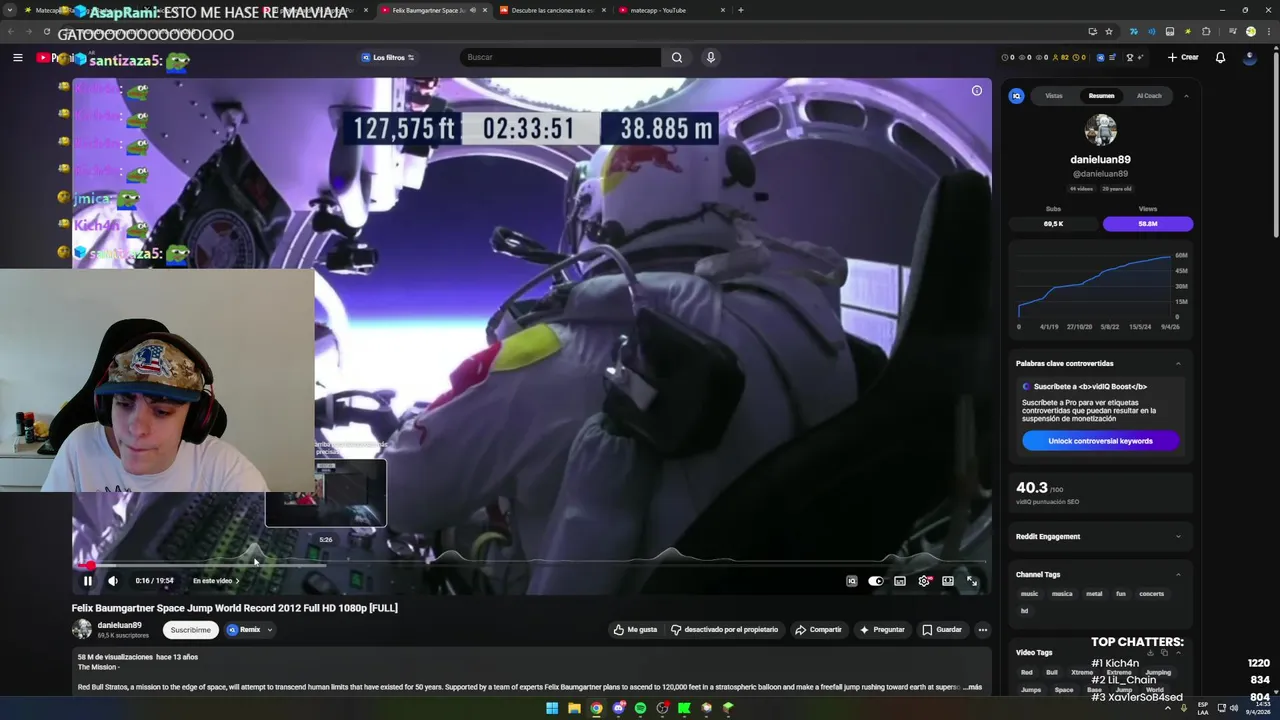Open YouTube notifications bell
This screenshot has width=1280, height=720.
[1220, 57]
